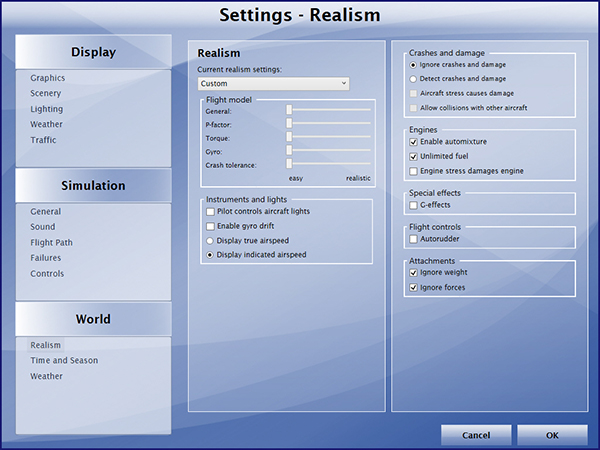The width and height of the screenshot is (600, 450).
Task: Open Graphics settings under Display
Action: 48,78
